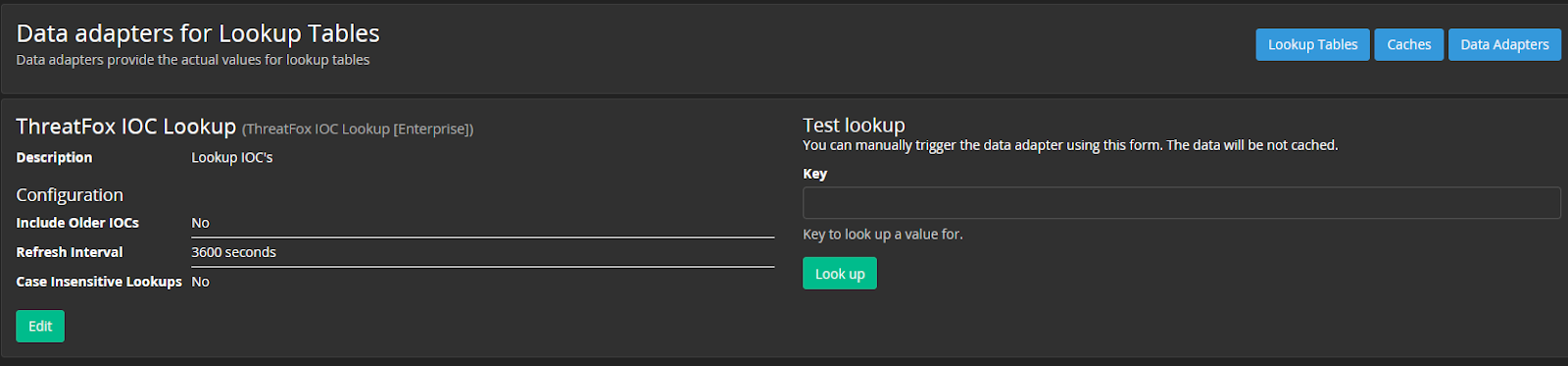This screenshot has width=1568, height=366.
Task: Click the 'Refresh Interval' label
Action: pyautogui.click(x=70, y=252)
